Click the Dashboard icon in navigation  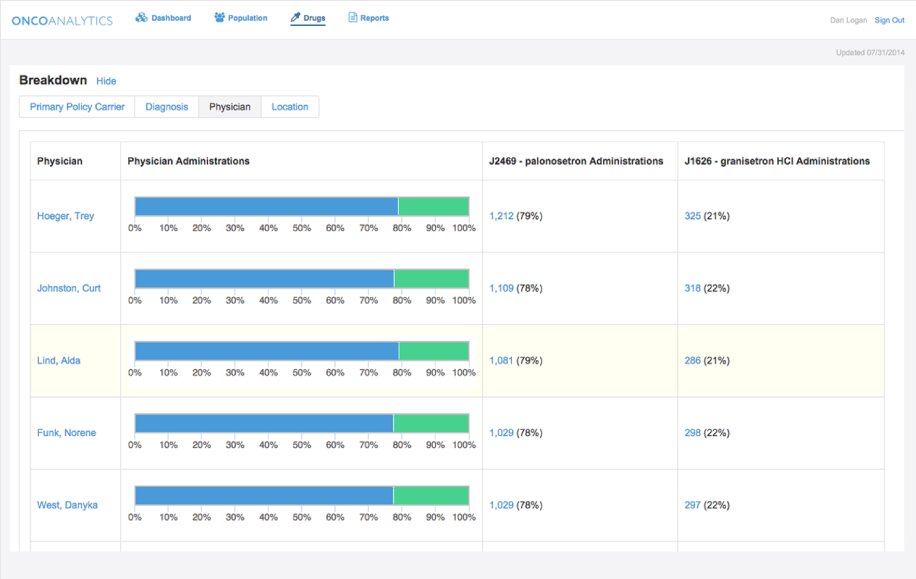142,18
